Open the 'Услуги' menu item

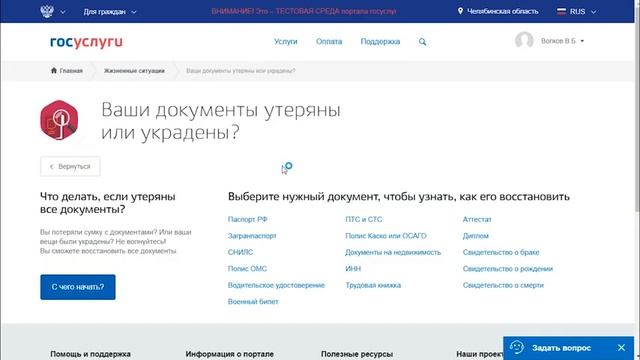(x=286, y=41)
